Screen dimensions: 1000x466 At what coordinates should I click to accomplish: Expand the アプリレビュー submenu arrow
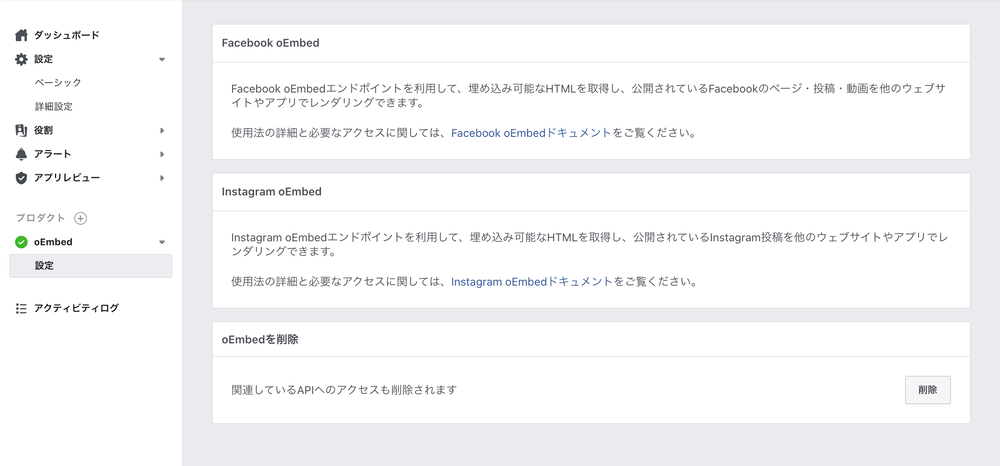pyautogui.click(x=162, y=178)
